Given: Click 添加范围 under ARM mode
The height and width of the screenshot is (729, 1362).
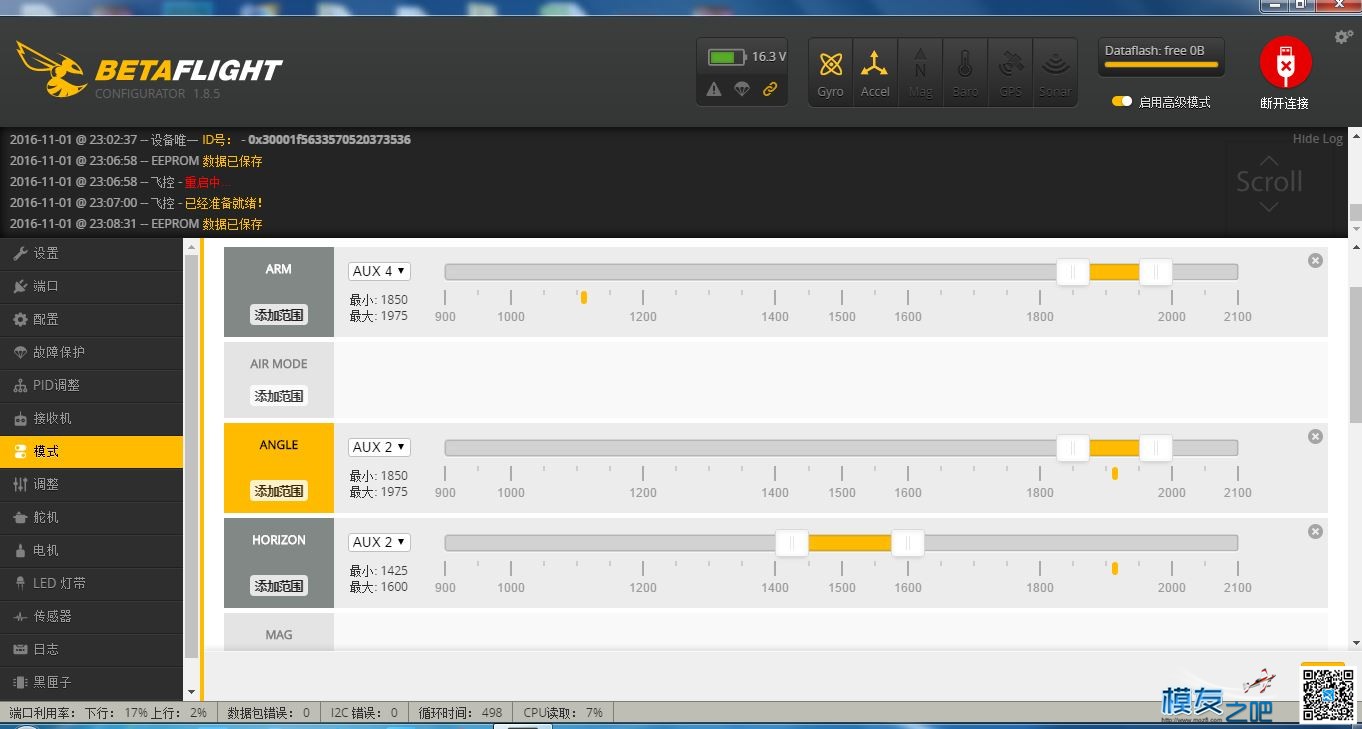Looking at the screenshot, I should (278, 315).
